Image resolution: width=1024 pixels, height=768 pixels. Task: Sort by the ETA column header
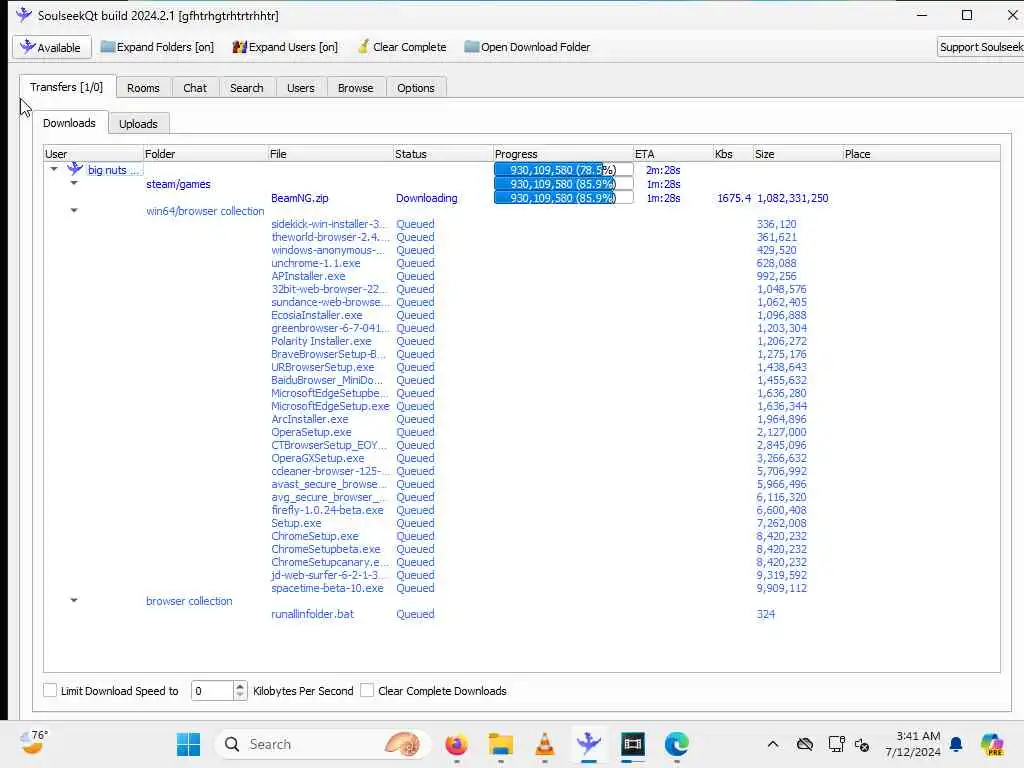673,153
